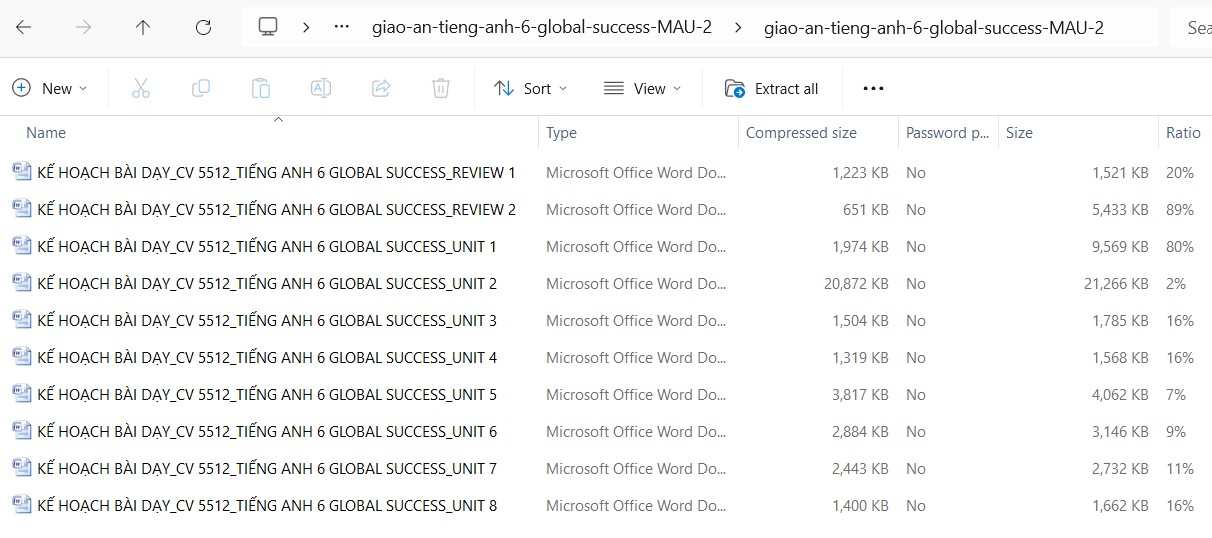
Task: Select file name ending in REVIEW 2
Action: coord(277,209)
